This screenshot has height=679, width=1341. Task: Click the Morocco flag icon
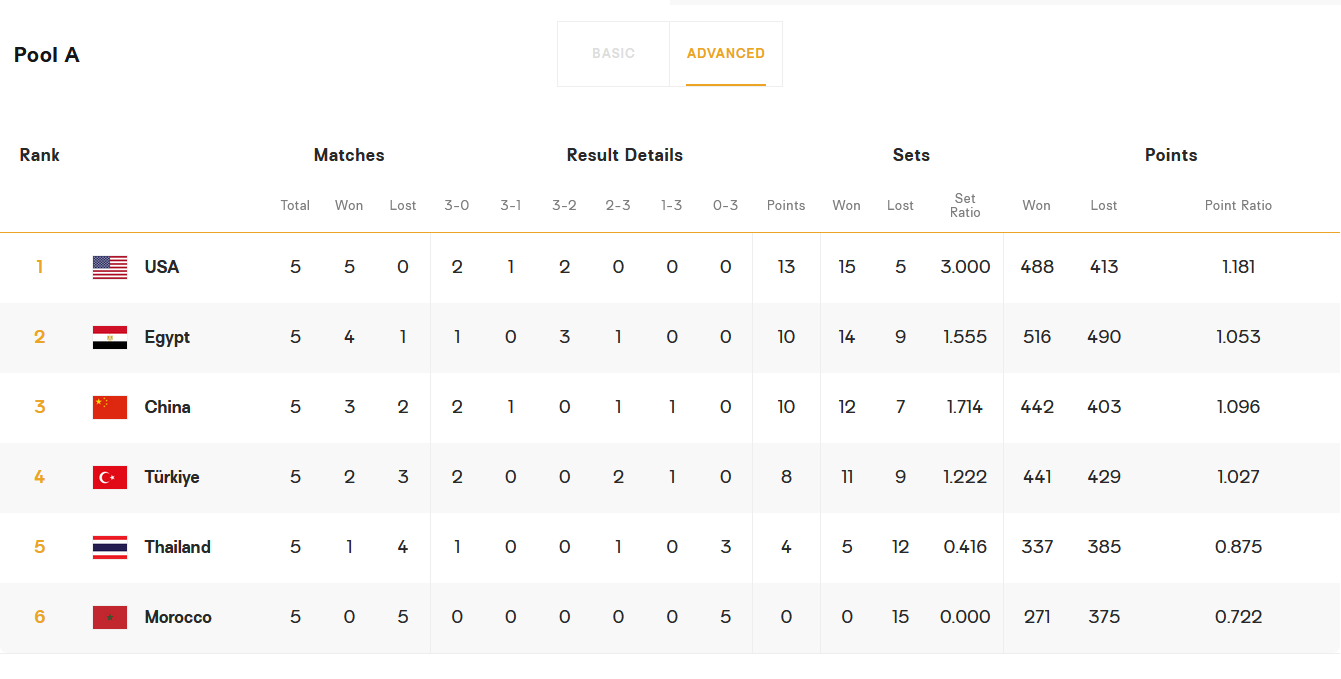point(110,617)
